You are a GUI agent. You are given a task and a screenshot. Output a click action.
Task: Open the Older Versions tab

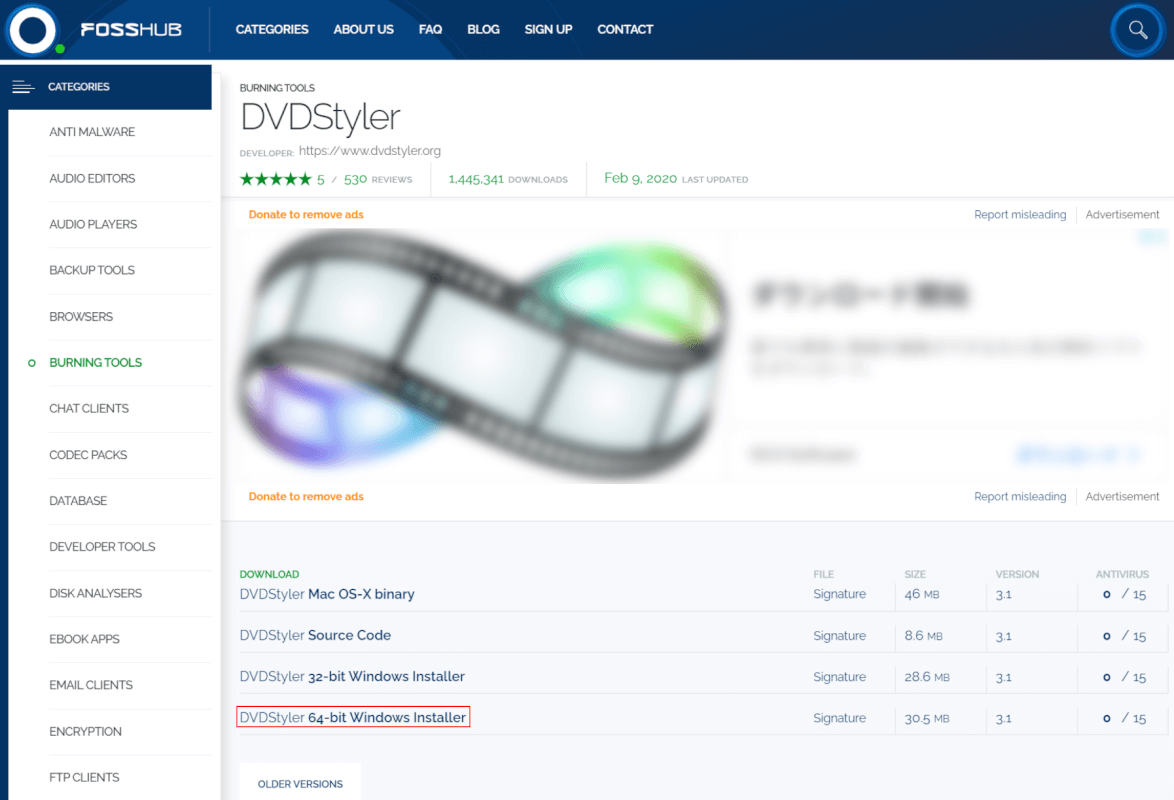(300, 784)
